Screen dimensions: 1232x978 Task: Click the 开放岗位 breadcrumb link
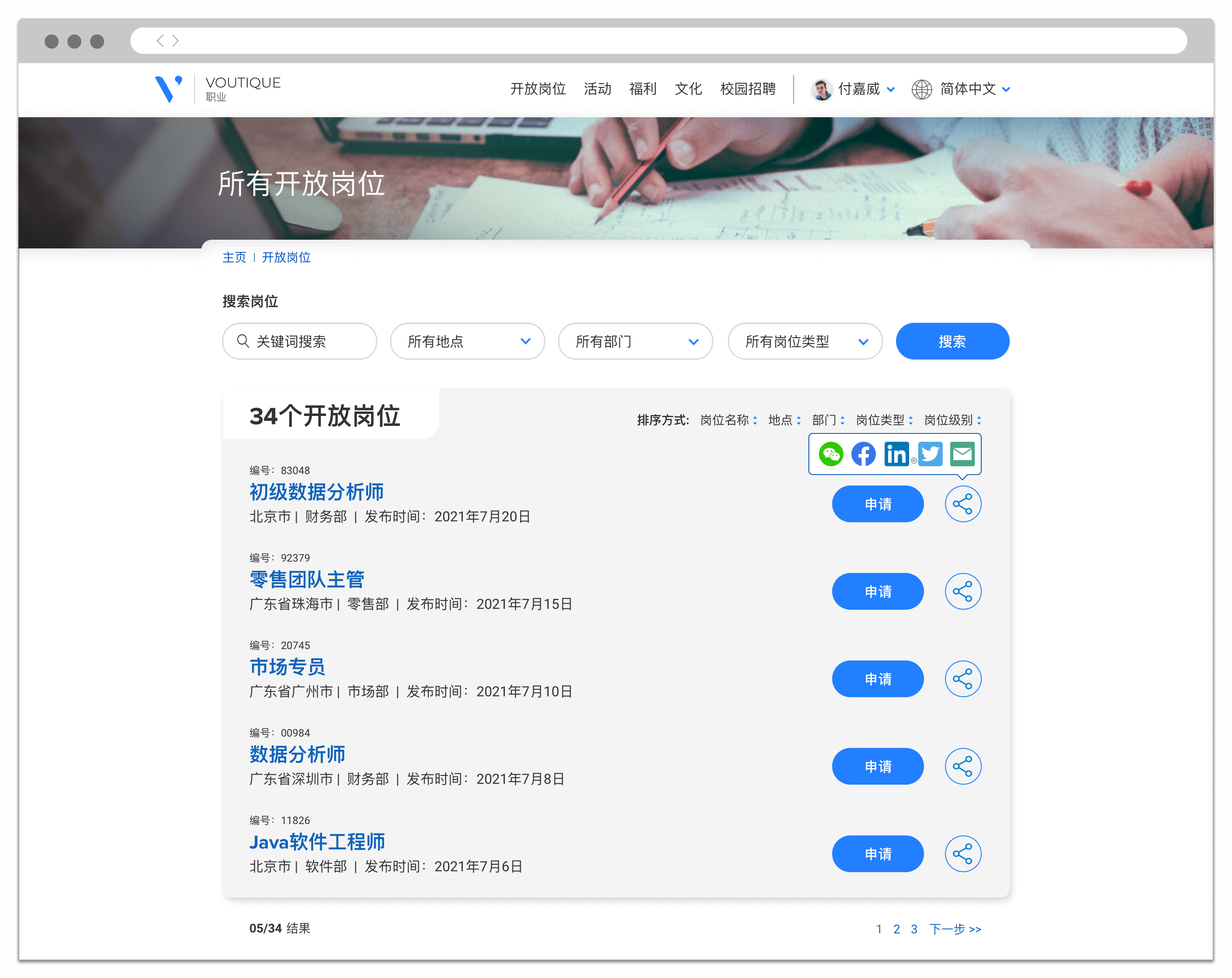[286, 258]
